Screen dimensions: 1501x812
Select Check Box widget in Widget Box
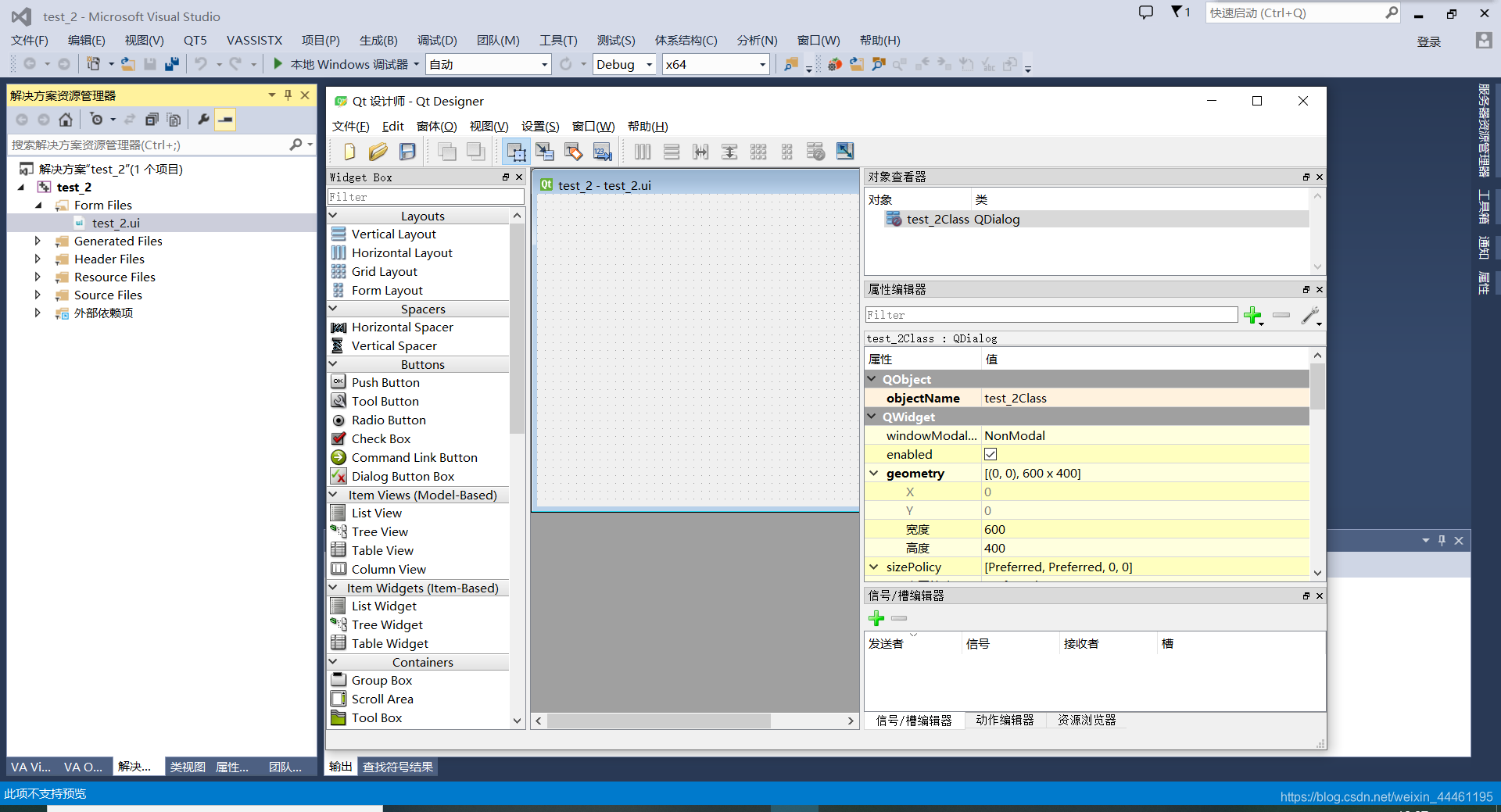click(381, 438)
